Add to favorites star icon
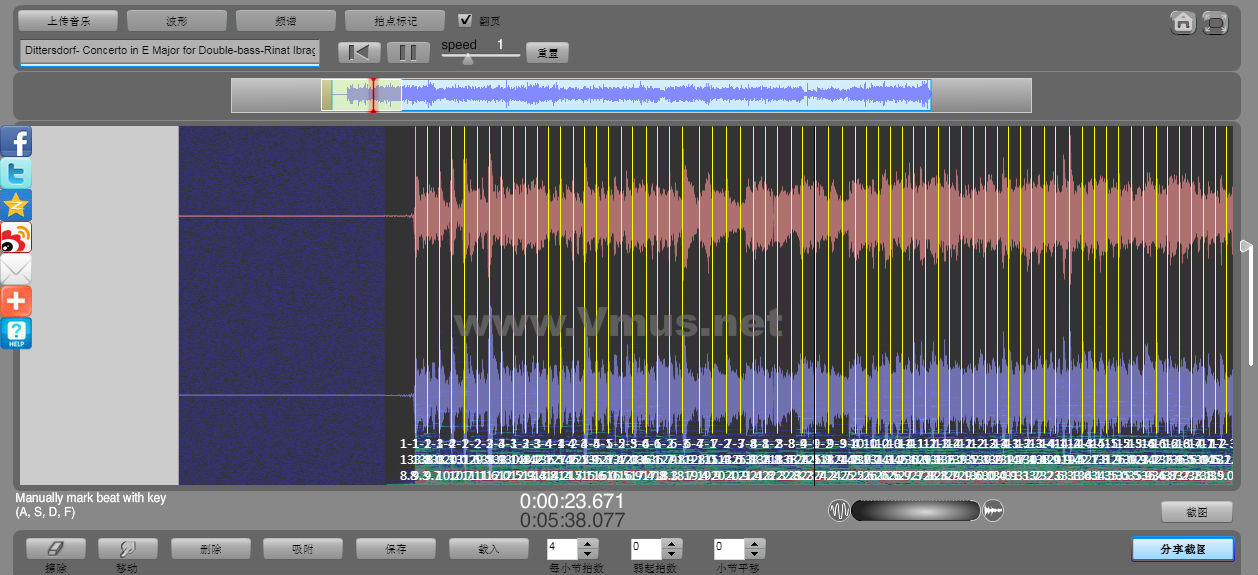This screenshot has height=575, width=1258. point(16,205)
